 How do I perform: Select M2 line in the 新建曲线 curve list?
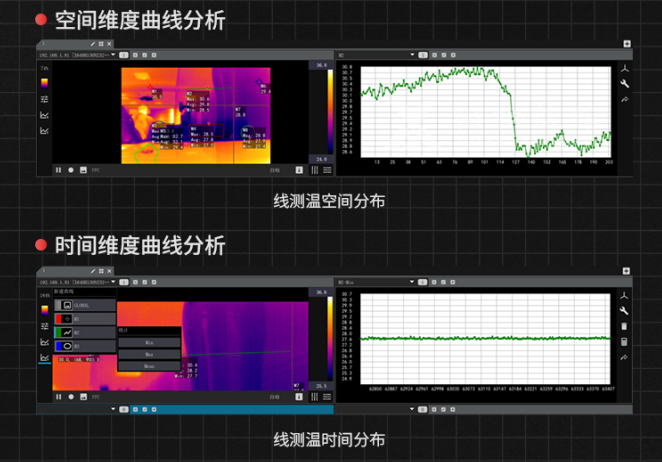pos(85,332)
